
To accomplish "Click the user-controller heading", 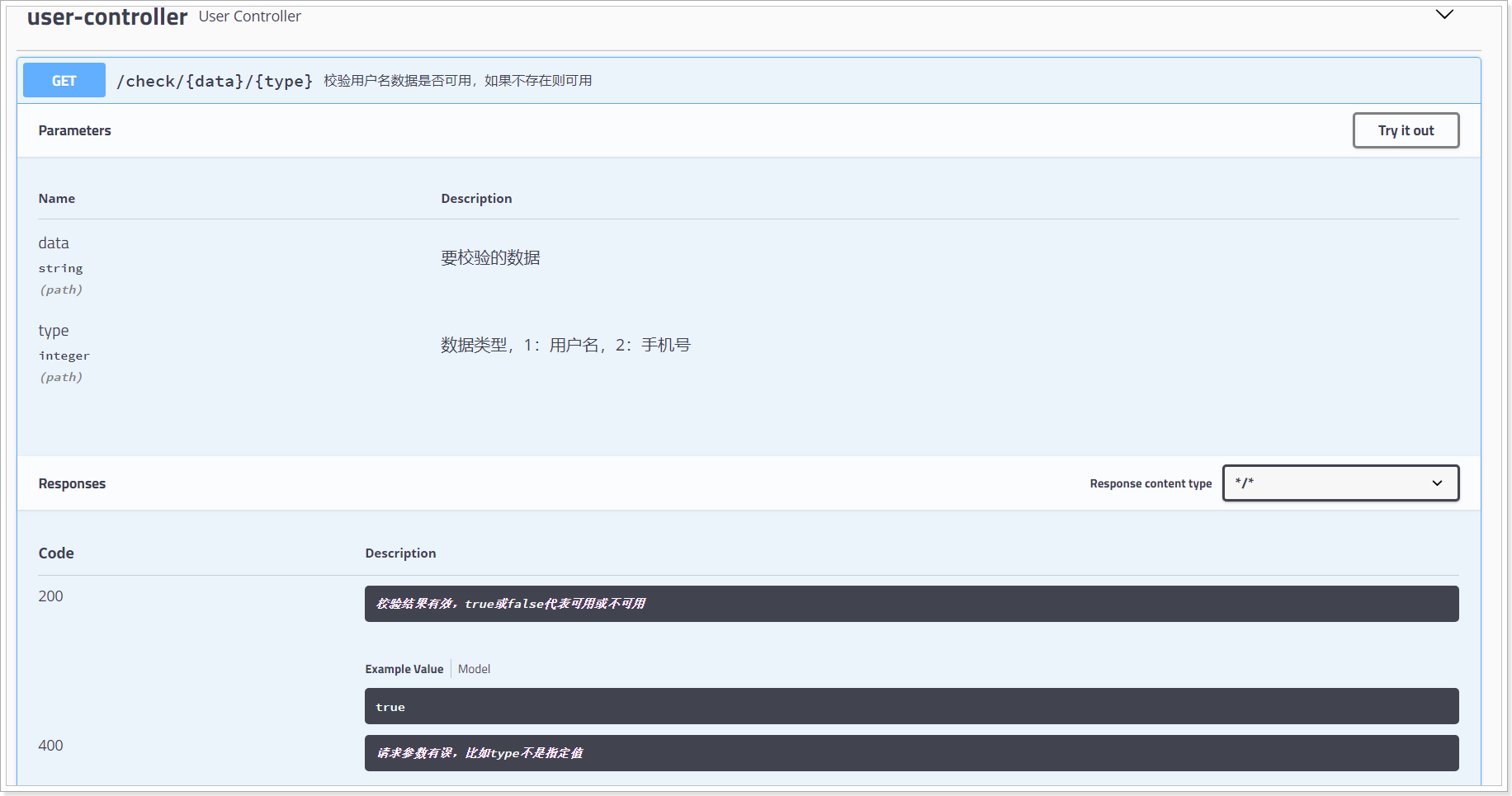I will (x=106, y=16).
